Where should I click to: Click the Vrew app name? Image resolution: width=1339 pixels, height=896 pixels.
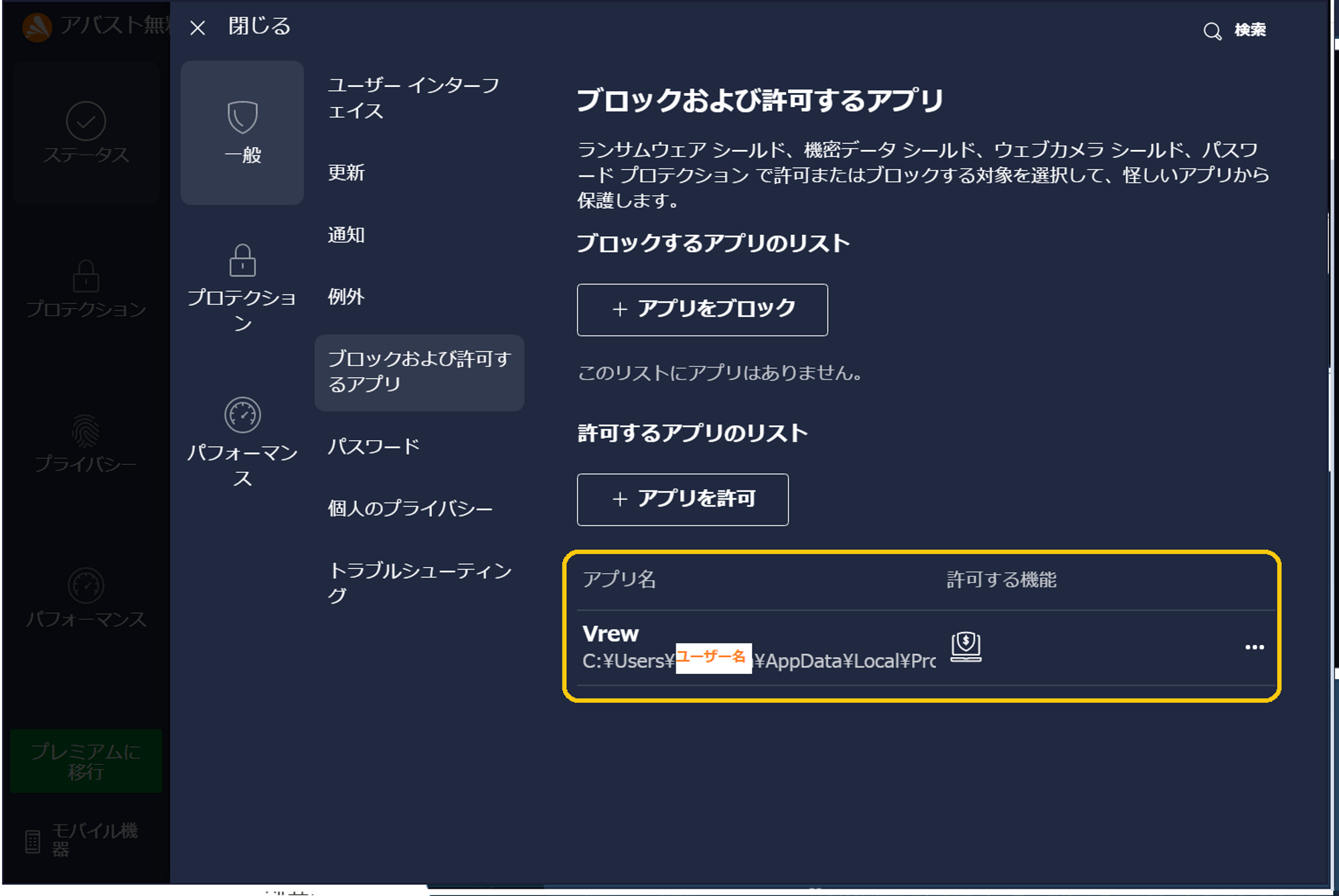click(611, 633)
